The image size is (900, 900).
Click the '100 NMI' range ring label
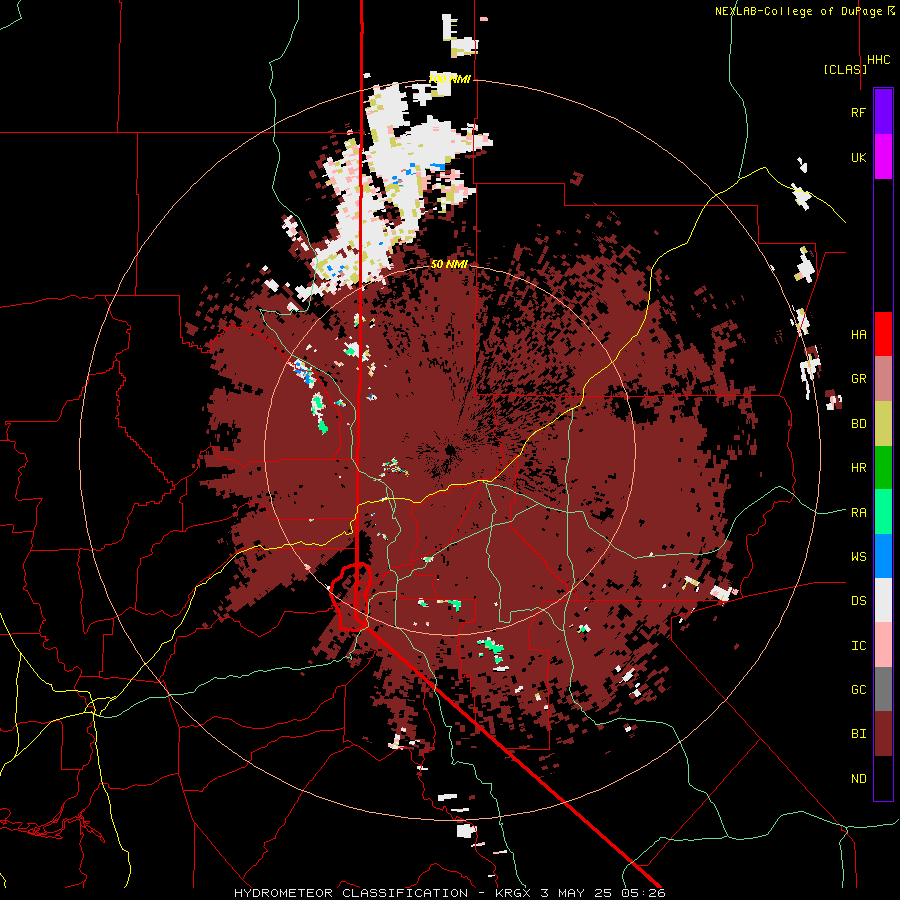pyautogui.click(x=449, y=79)
